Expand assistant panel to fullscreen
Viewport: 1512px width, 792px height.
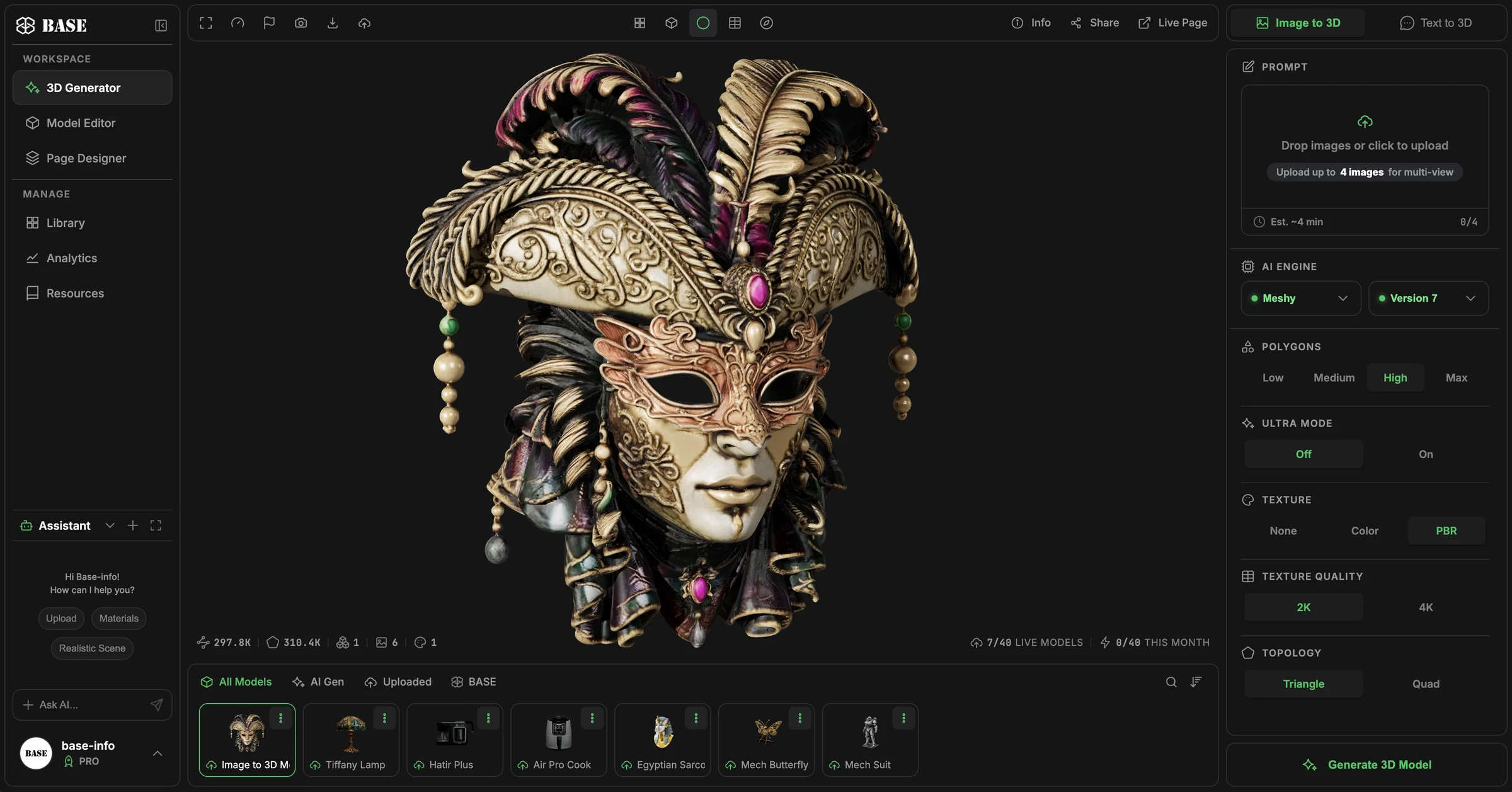tap(156, 525)
